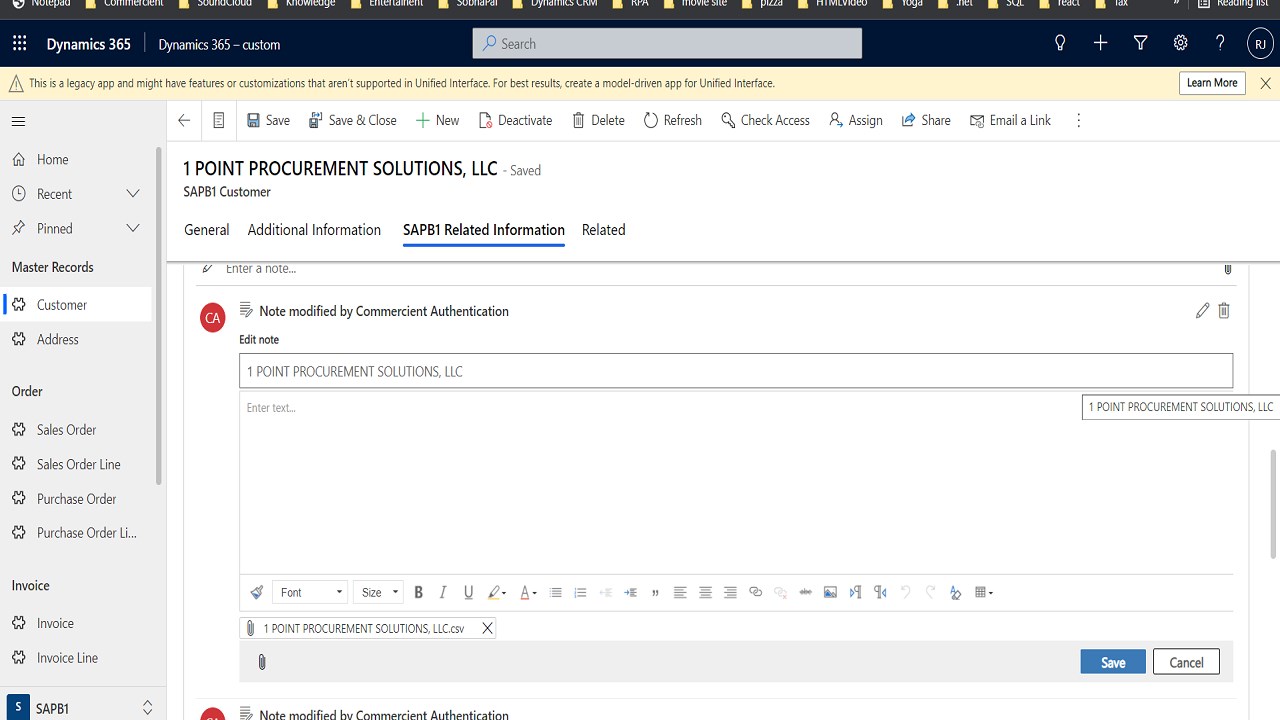
Task: Click Check Access command
Action: pyautogui.click(x=764, y=120)
